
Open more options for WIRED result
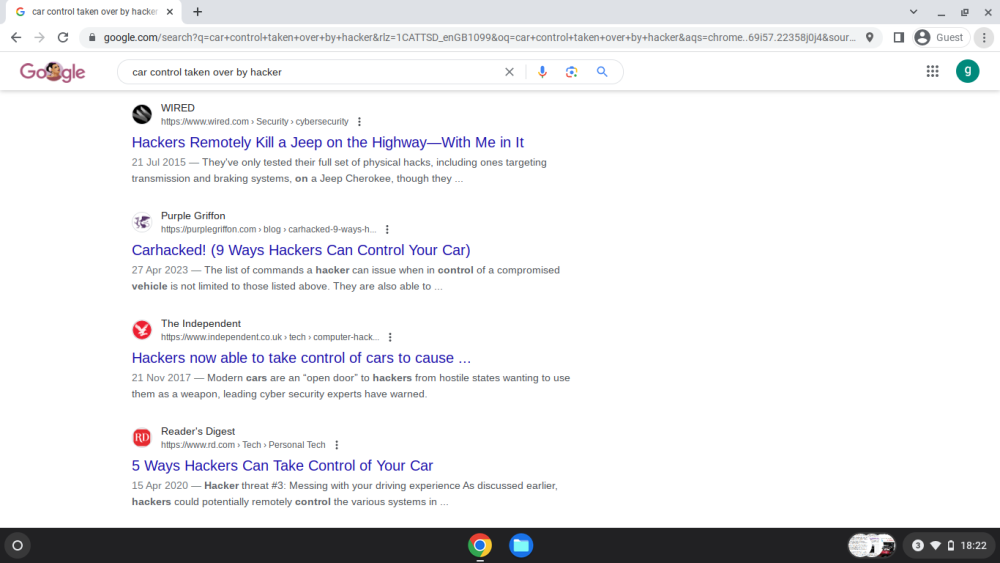pos(359,122)
